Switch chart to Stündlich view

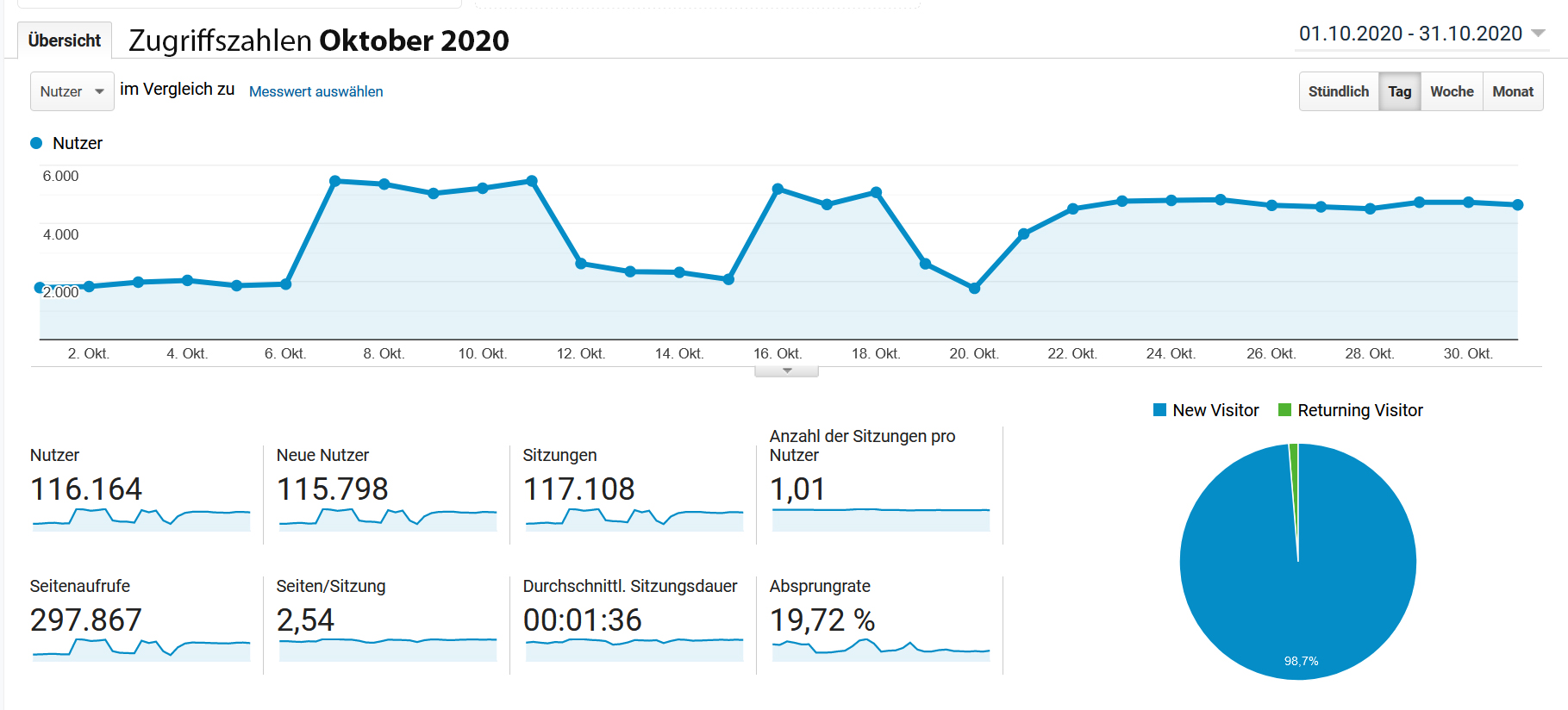[x=1338, y=91]
